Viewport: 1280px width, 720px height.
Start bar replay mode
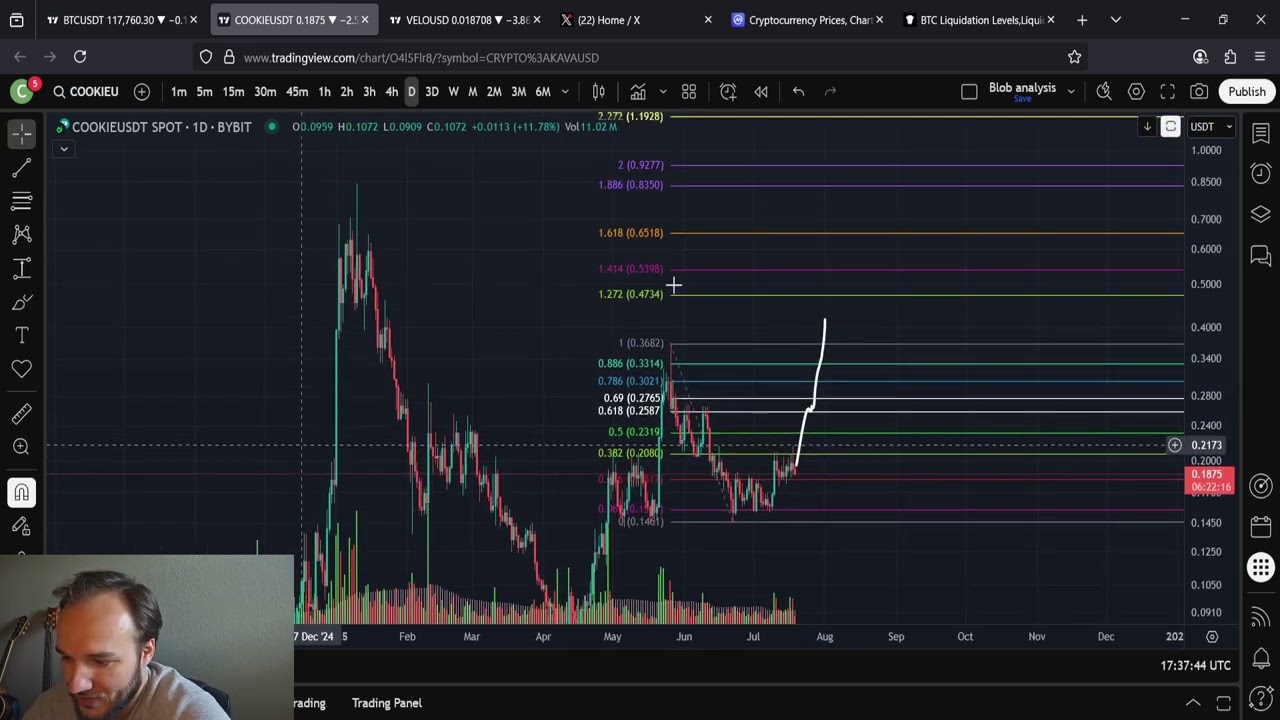761,92
